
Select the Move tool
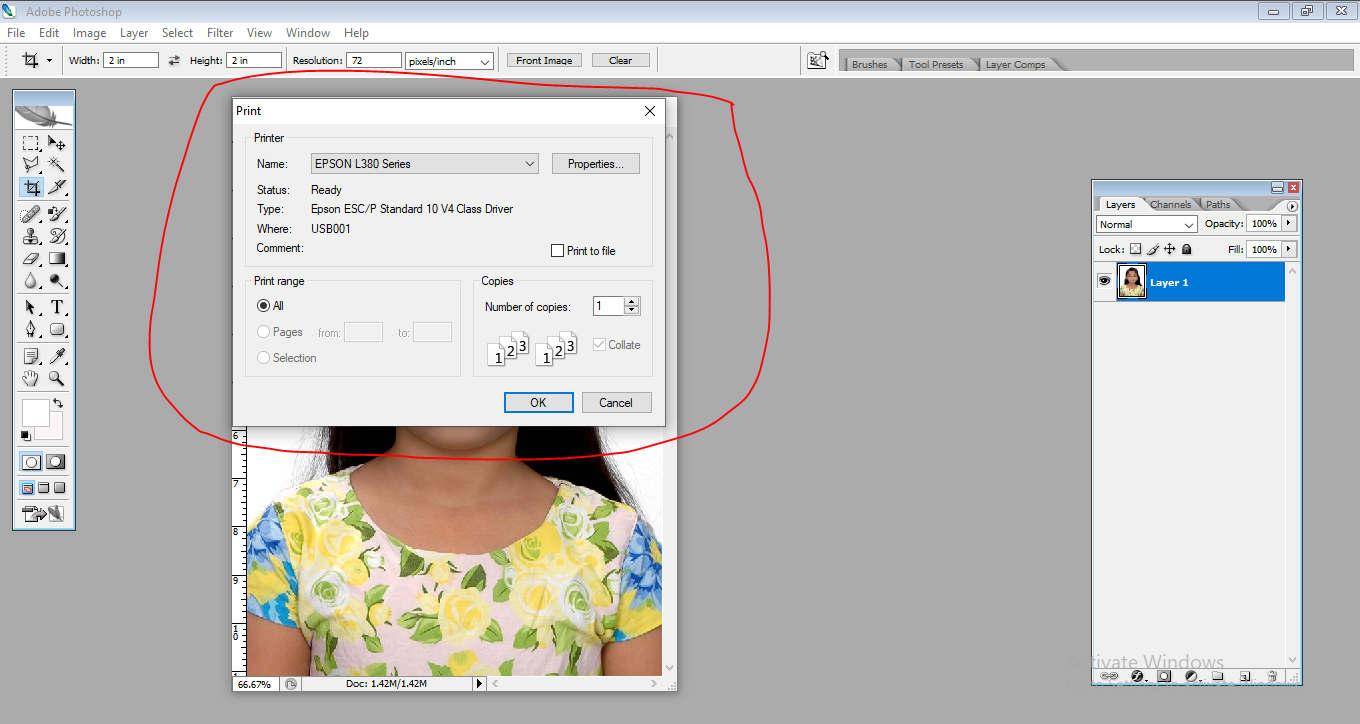tap(57, 143)
